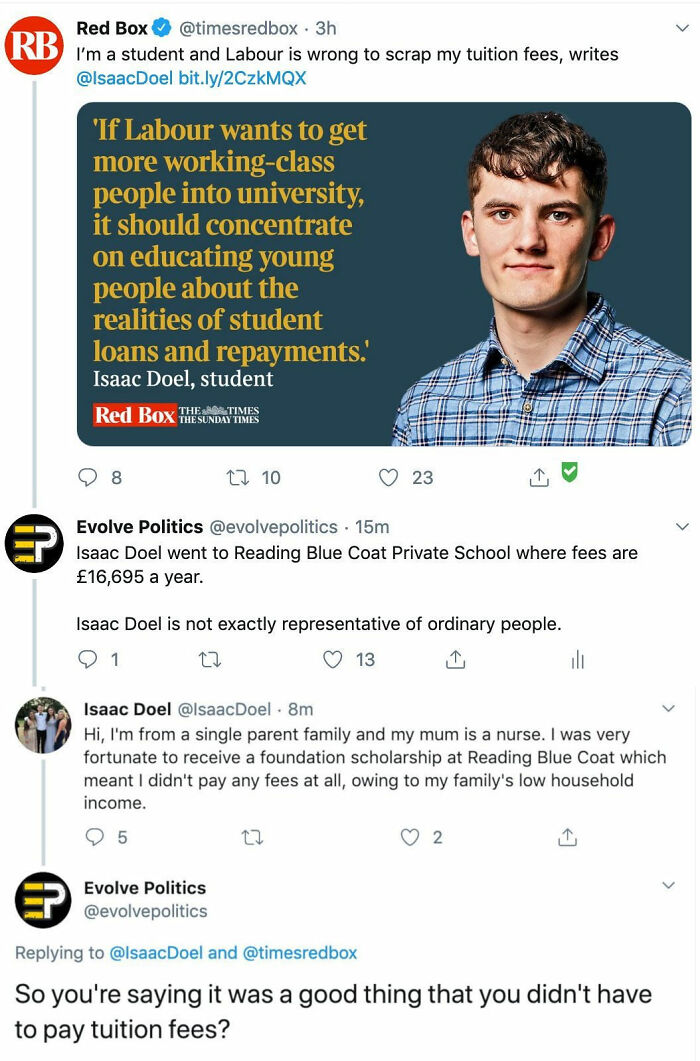Expand the options on the Evolve Politics tweet
Viewport: 700px width, 1061px height.
[x=682, y=524]
